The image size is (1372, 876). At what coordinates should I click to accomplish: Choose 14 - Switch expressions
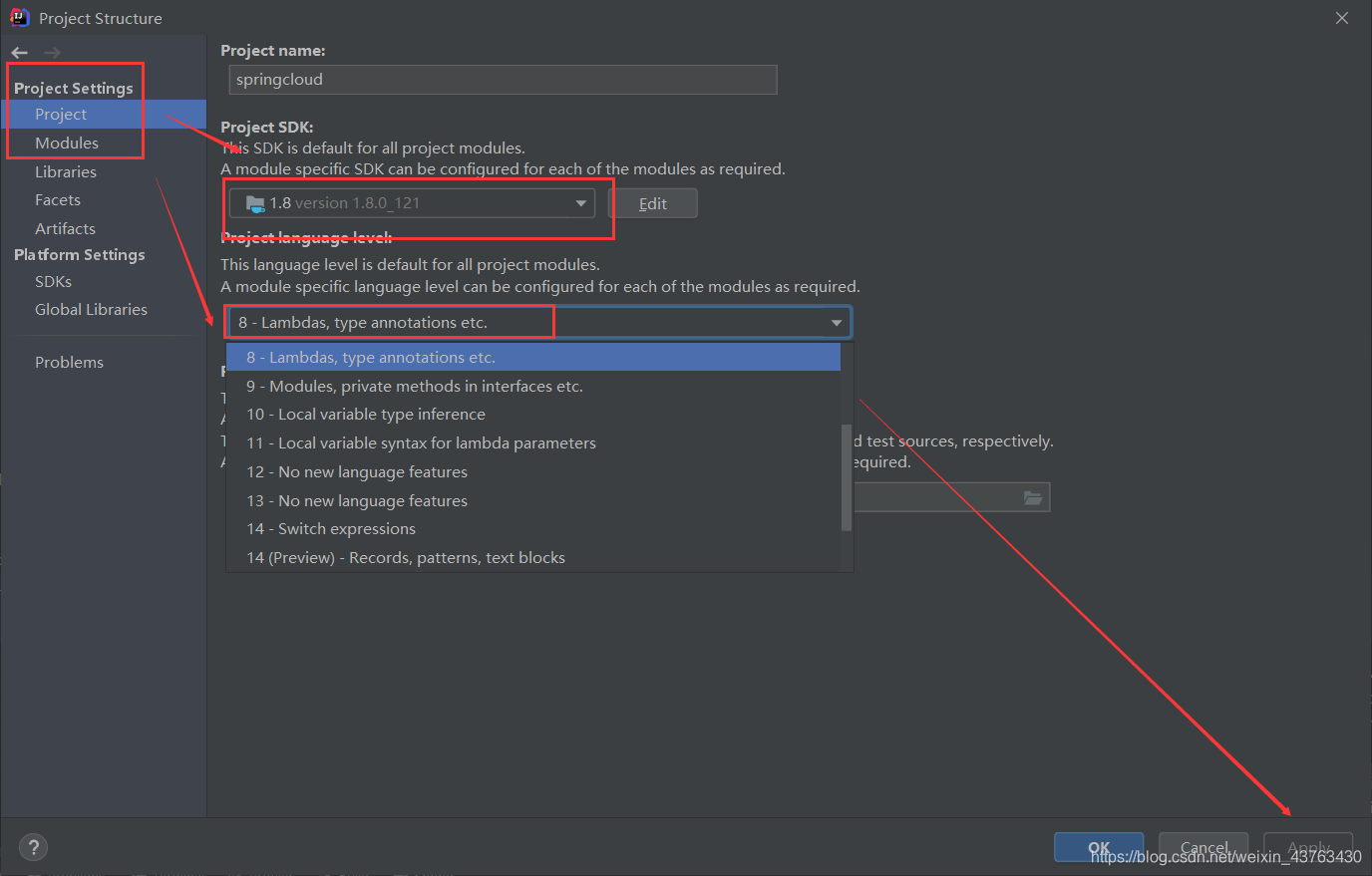point(533,528)
